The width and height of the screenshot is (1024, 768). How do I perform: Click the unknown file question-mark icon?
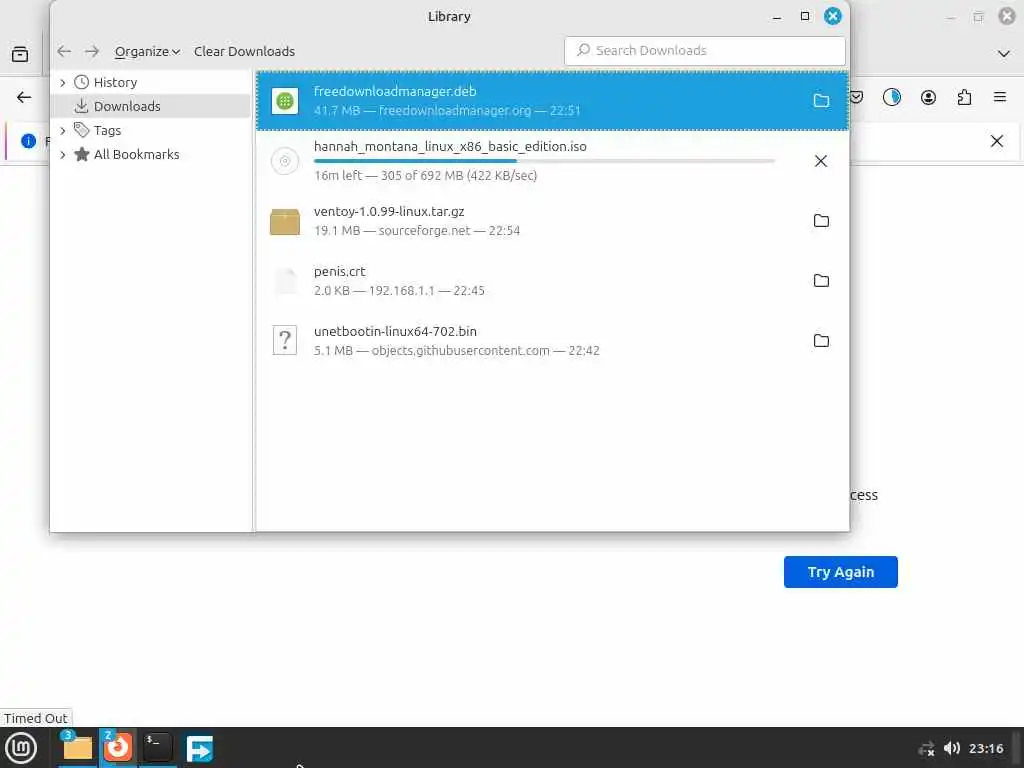tap(285, 340)
